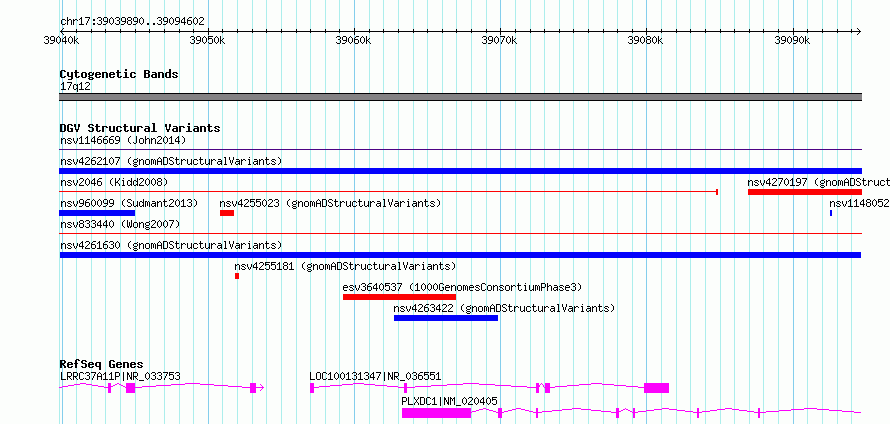Screen dimensions: 890x424
Task: Click the small nsv4255181 red marker
Action: [x=237, y=276]
